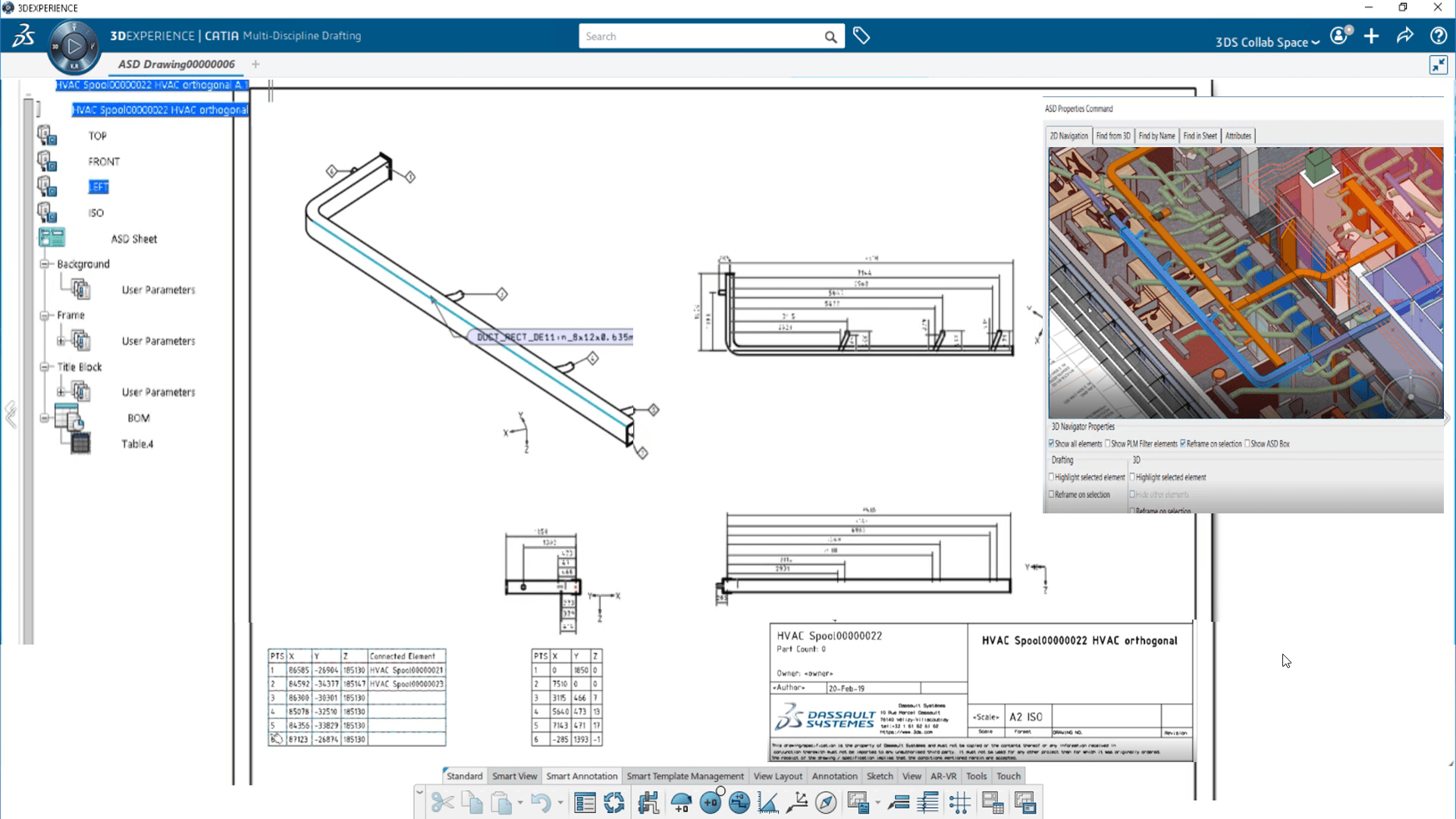This screenshot has width=1456, height=819.
Task: Click the tag icon beside search
Action: coord(861,36)
